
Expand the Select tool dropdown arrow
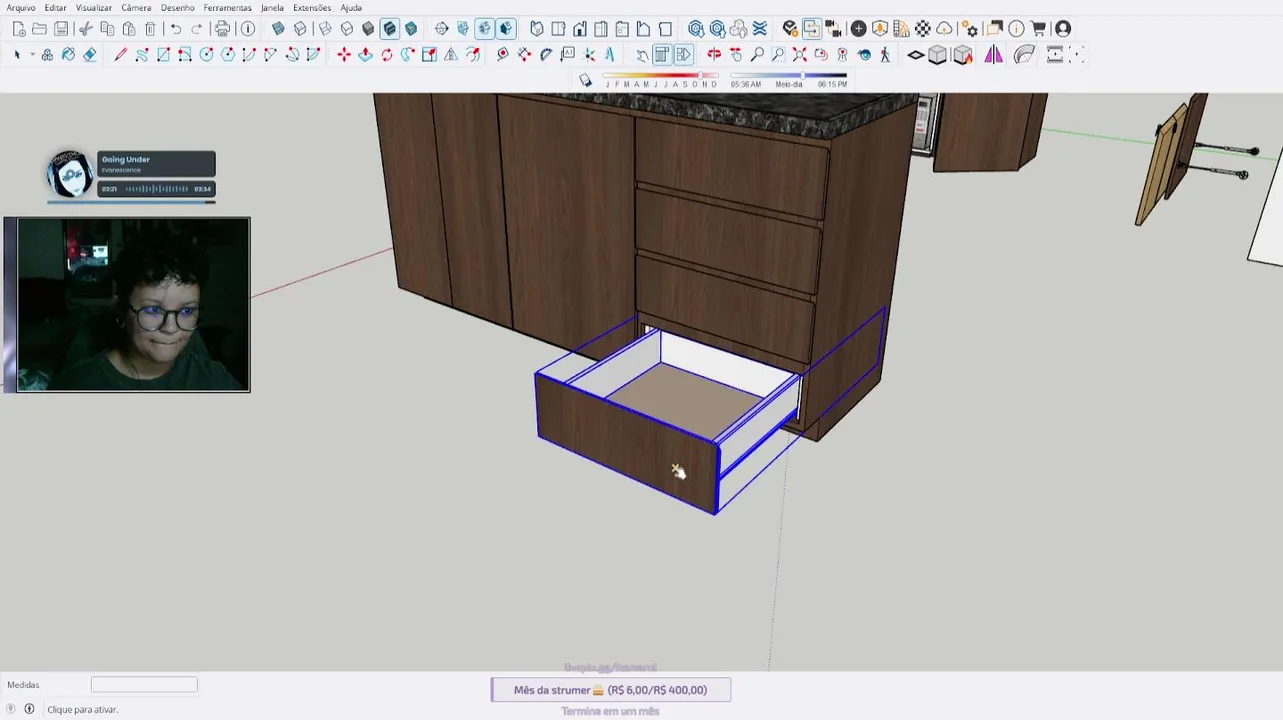32,55
